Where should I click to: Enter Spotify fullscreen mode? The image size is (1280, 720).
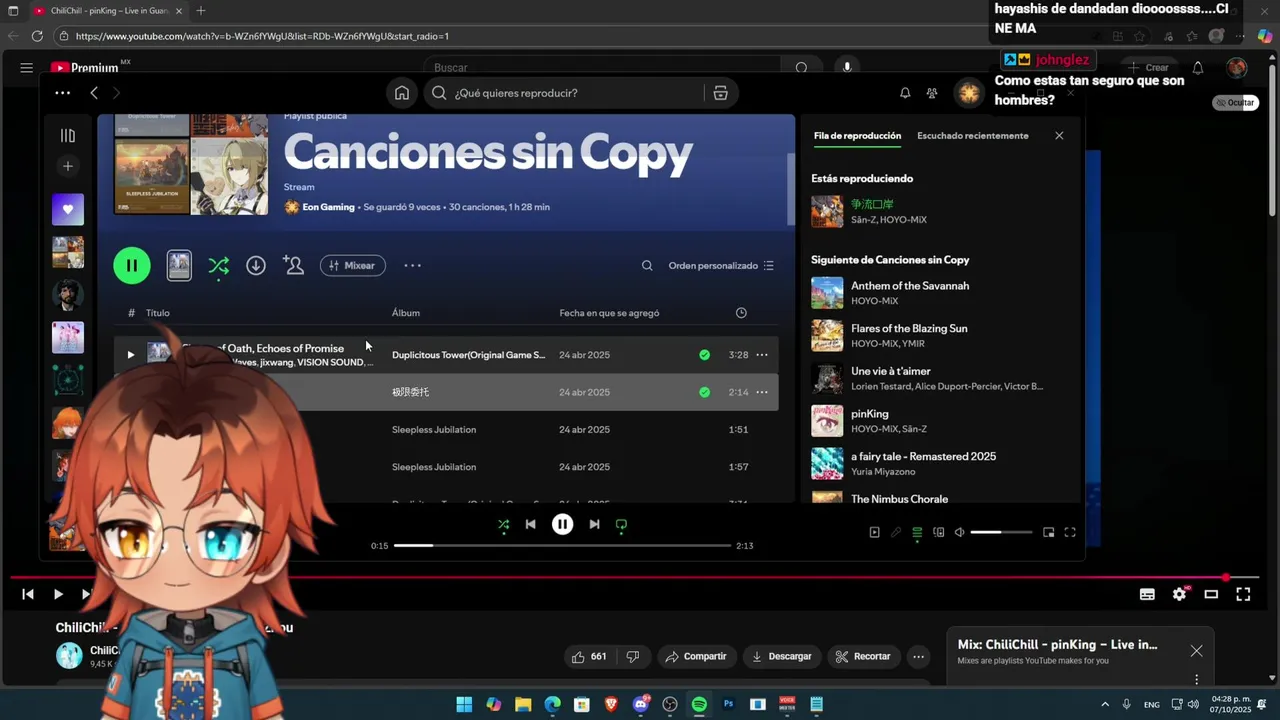coord(1070,533)
